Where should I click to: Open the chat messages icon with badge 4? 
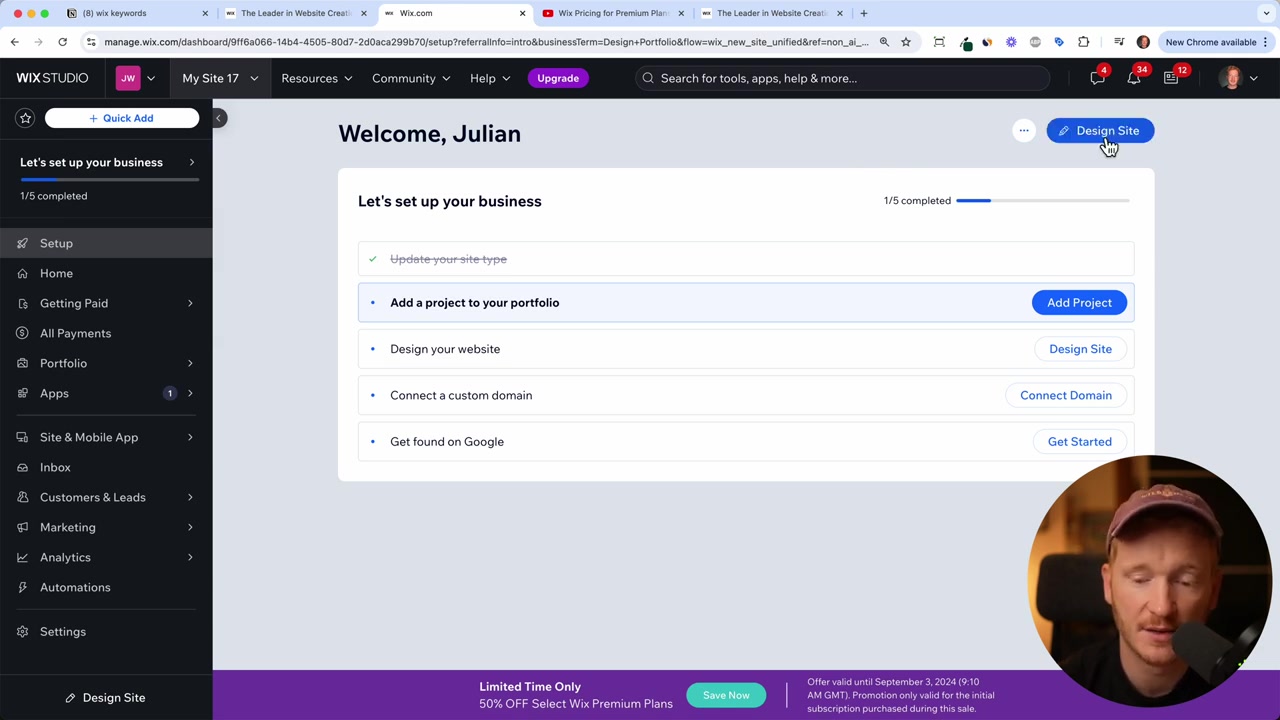tap(1097, 78)
